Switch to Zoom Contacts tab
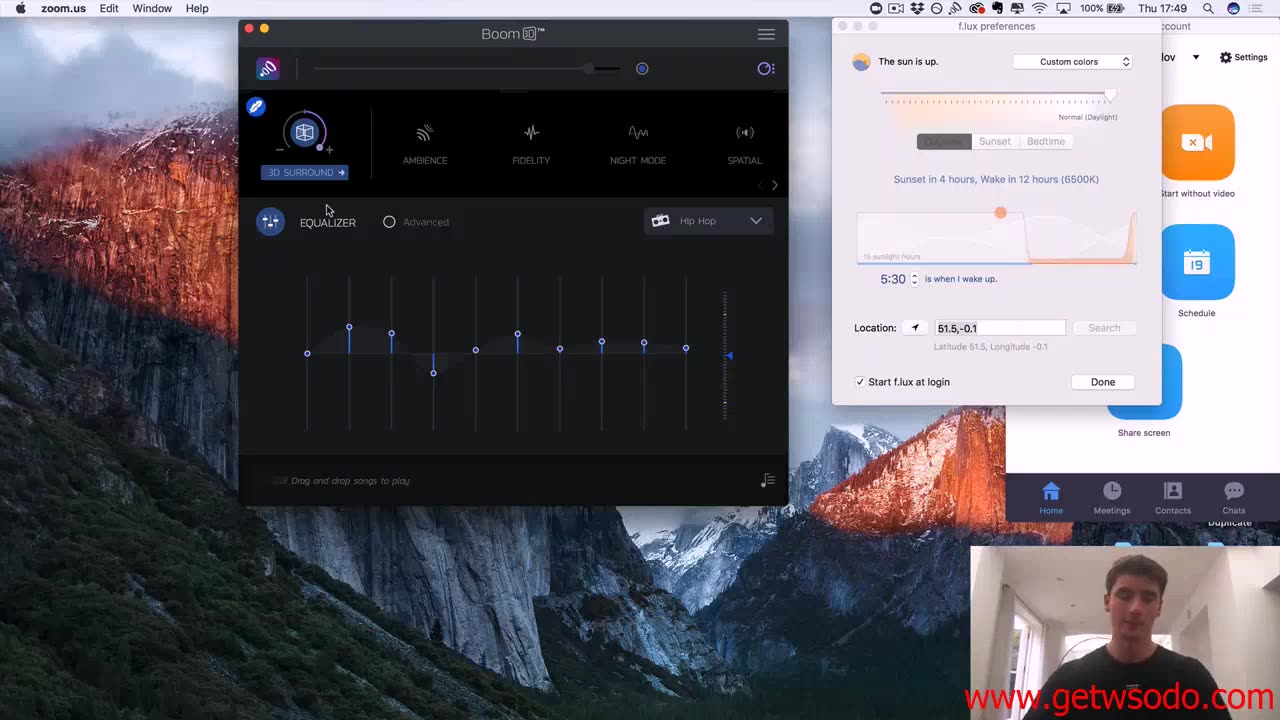The height and width of the screenshot is (720, 1280). 1173,498
